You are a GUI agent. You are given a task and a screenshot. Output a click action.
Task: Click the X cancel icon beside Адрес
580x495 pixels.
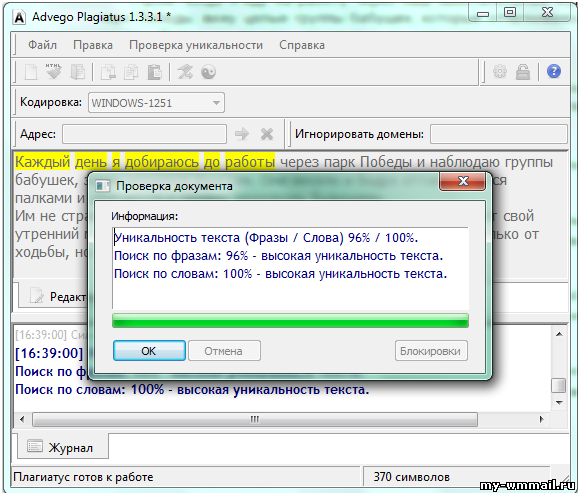[267, 134]
